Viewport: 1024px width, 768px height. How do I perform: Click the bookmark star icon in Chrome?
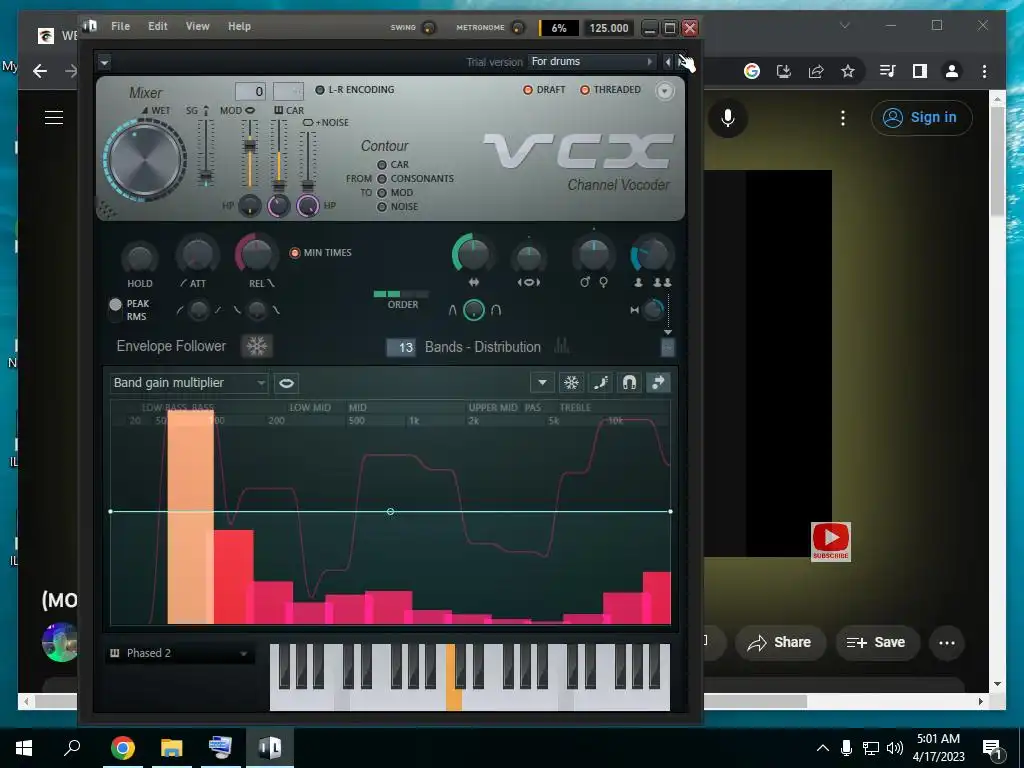[848, 71]
